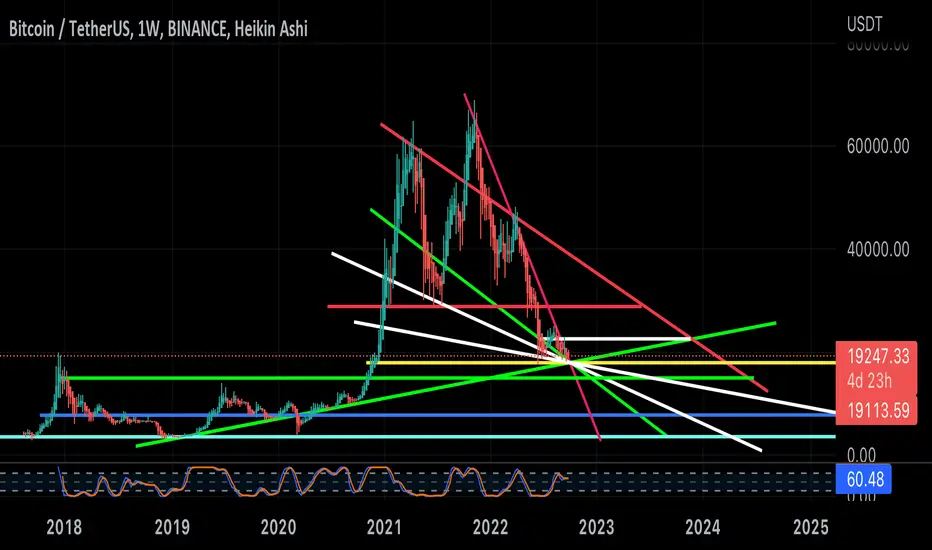Click the 4d 23h countdown label

coord(869,381)
